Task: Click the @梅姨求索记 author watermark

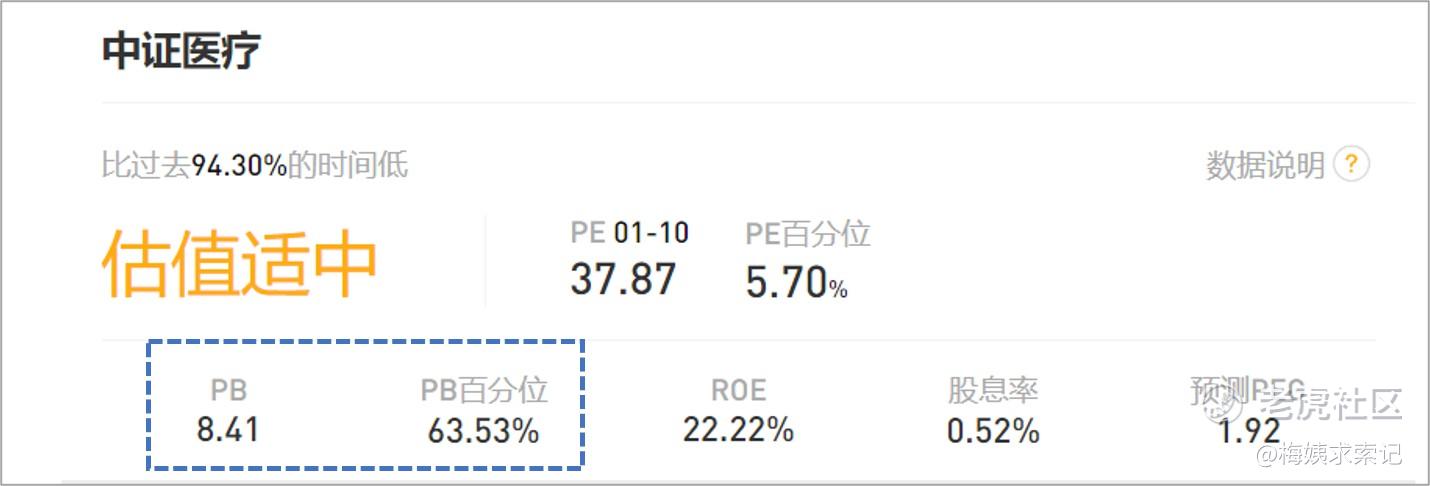Action: (x=1329, y=455)
